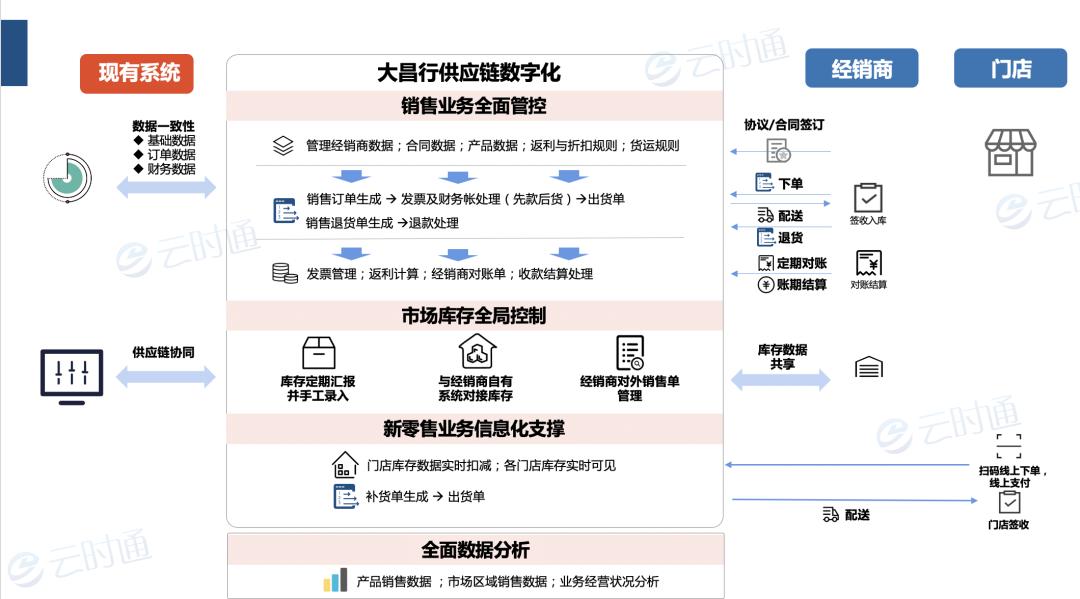Click the truck icon next to 配送
The image size is (1080, 599).
click(763, 214)
